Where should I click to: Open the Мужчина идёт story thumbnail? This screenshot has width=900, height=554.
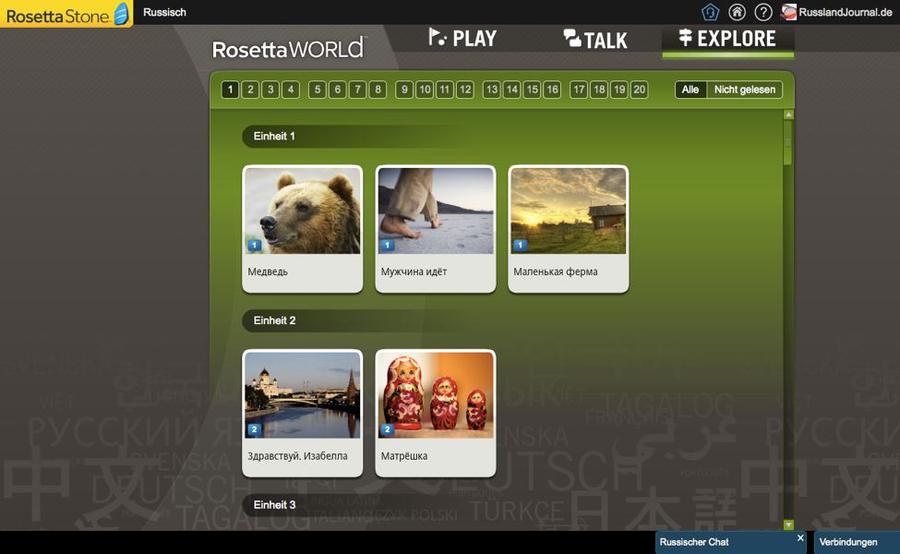click(x=436, y=211)
